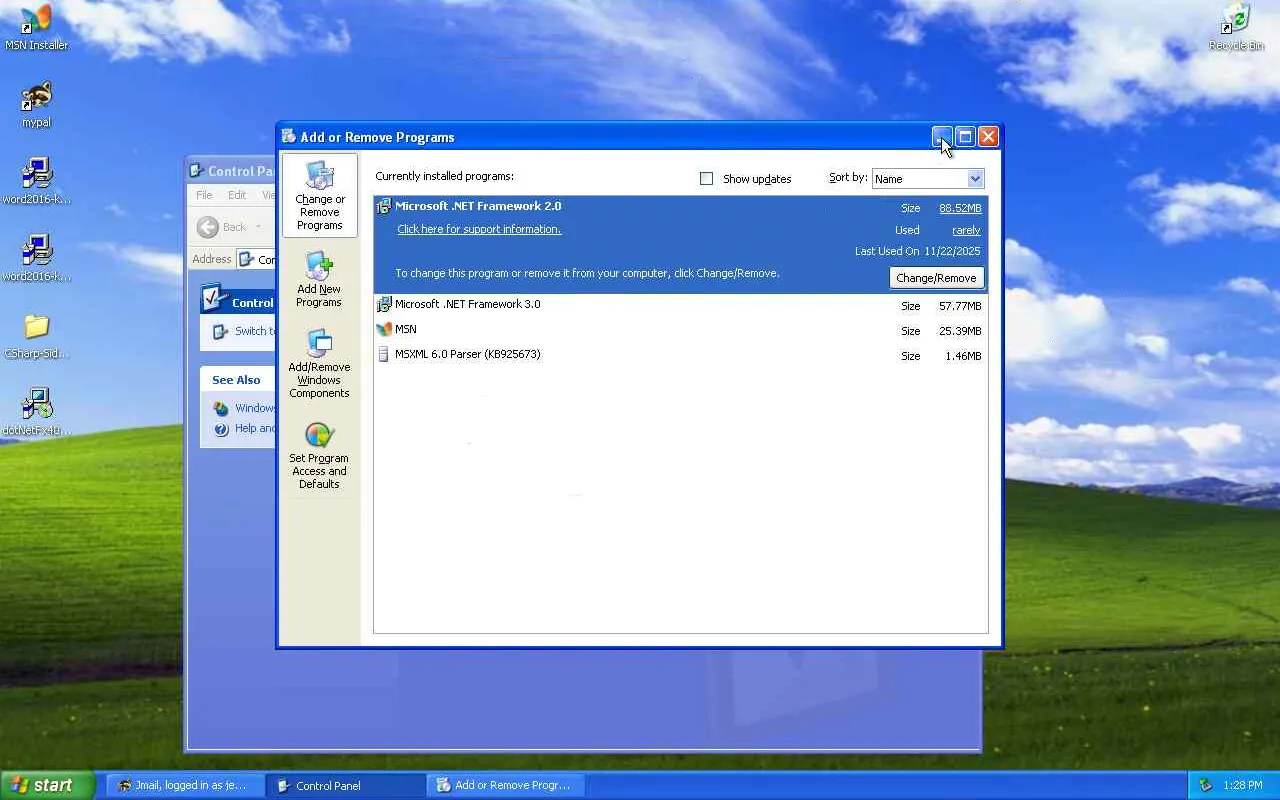Switch to the Control Panel taskbar button

(346, 785)
